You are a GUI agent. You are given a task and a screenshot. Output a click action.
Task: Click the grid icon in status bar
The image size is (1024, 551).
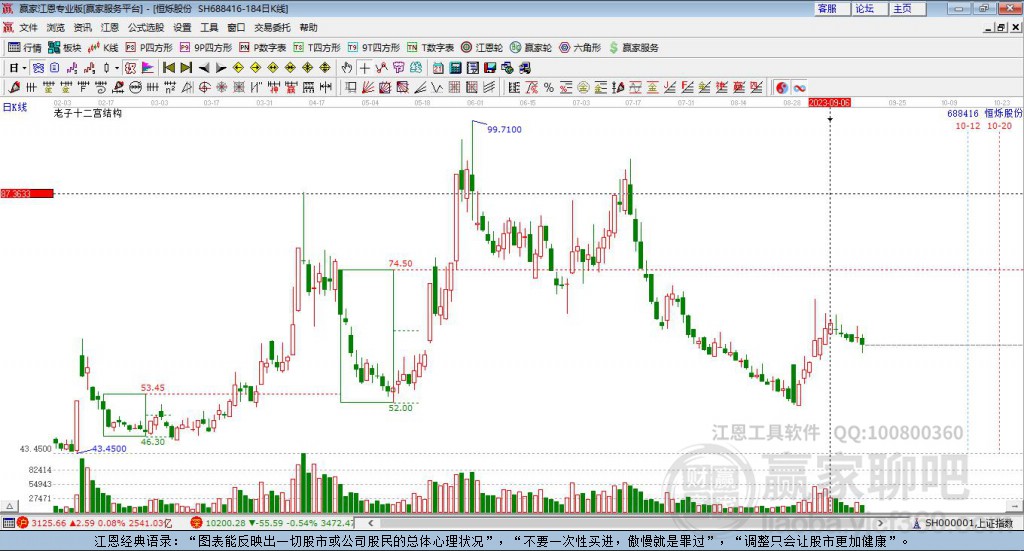click(x=8, y=523)
